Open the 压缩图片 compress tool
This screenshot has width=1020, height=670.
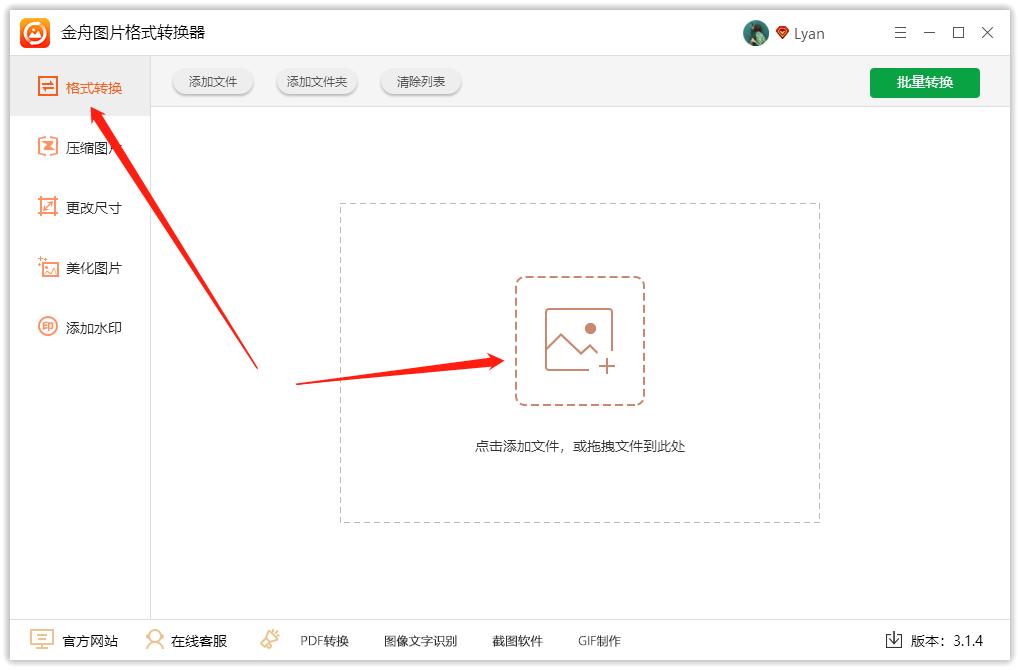[x=80, y=148]
